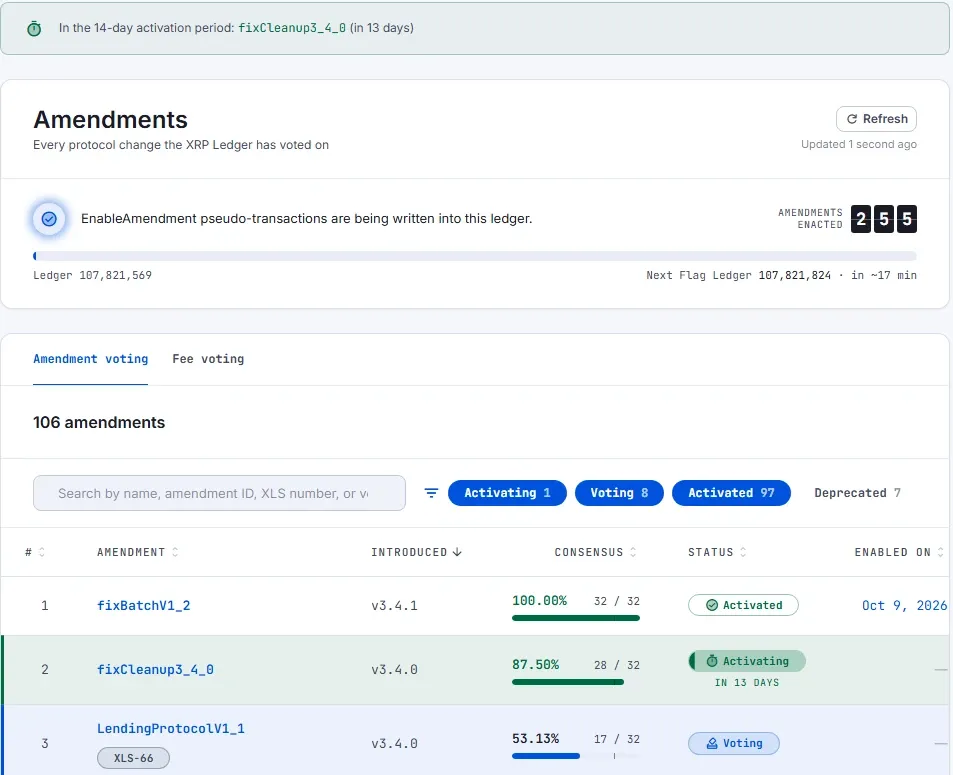Click the Refresh button
The width and height of the screenshot is (953, 775).
pyautogui.click(x=876, y=119)
